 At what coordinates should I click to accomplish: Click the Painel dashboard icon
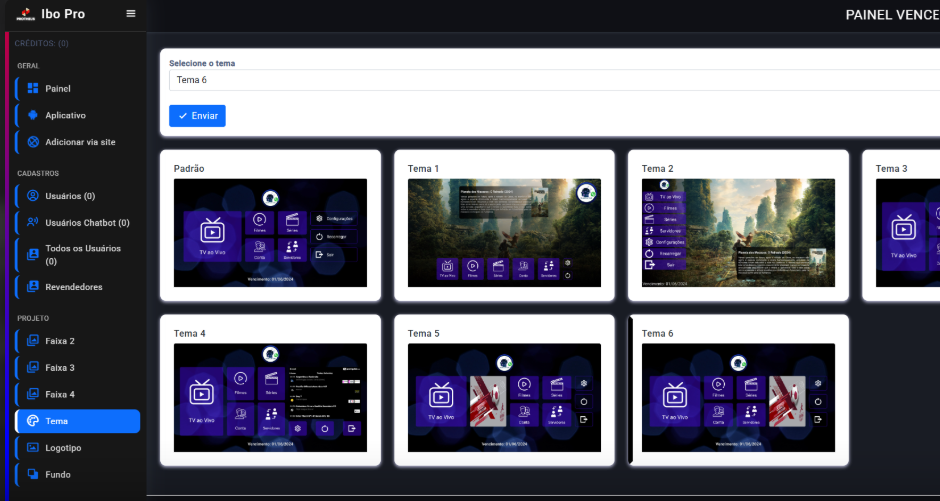pos(33,88)
